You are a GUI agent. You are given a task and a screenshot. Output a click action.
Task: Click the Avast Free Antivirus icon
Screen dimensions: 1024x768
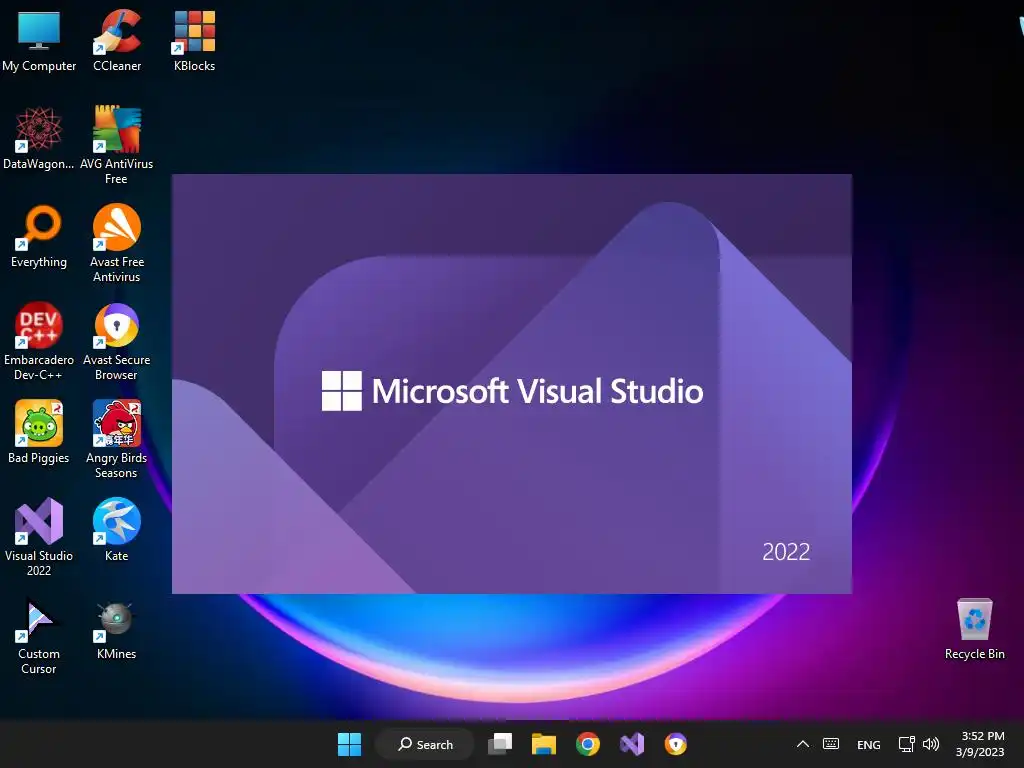click(x=117, y=243)
